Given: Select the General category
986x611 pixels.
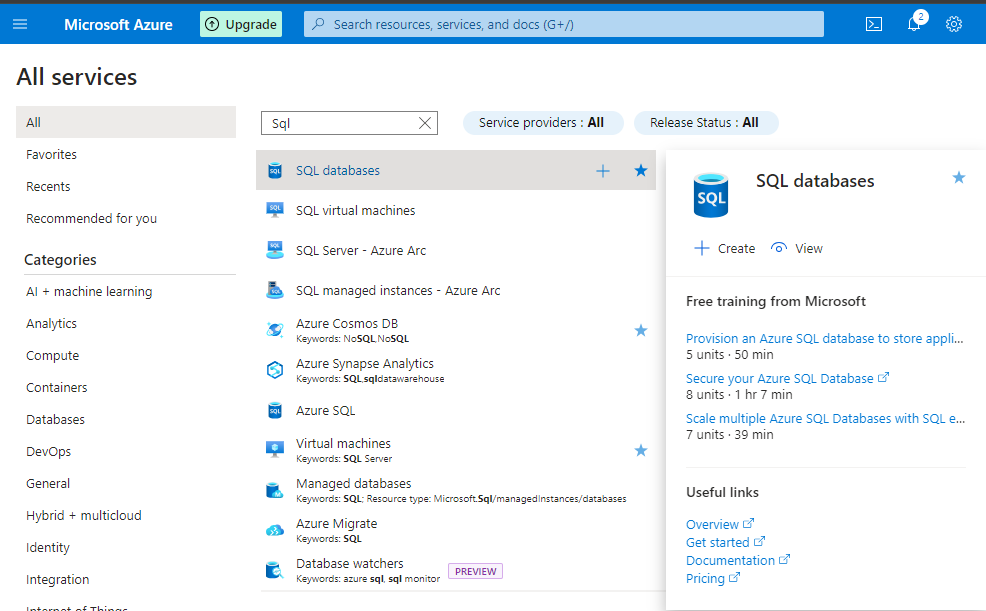Looking at the screenshot, I should 48,484.
